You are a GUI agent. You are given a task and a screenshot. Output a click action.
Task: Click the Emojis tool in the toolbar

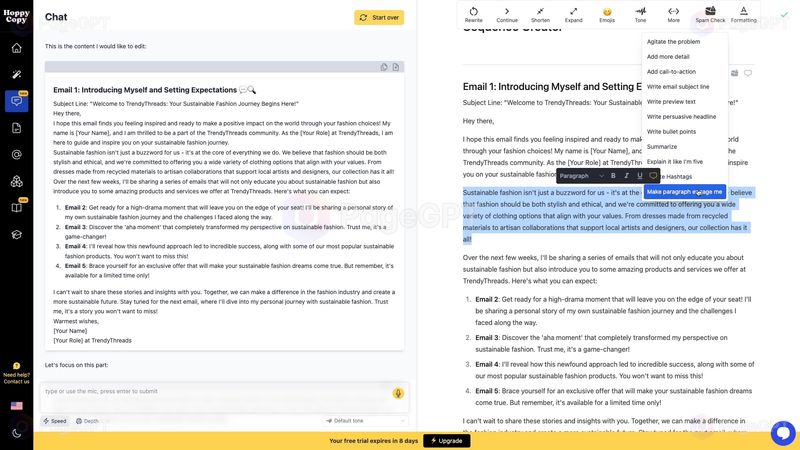point(607,15)
